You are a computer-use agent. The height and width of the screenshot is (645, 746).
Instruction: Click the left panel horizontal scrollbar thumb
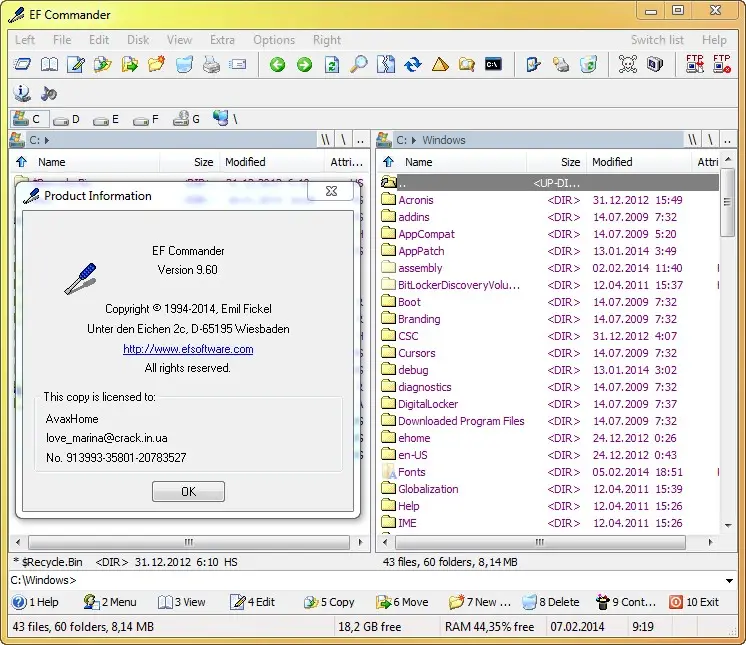pyautogui.click(x=189, y=542)
